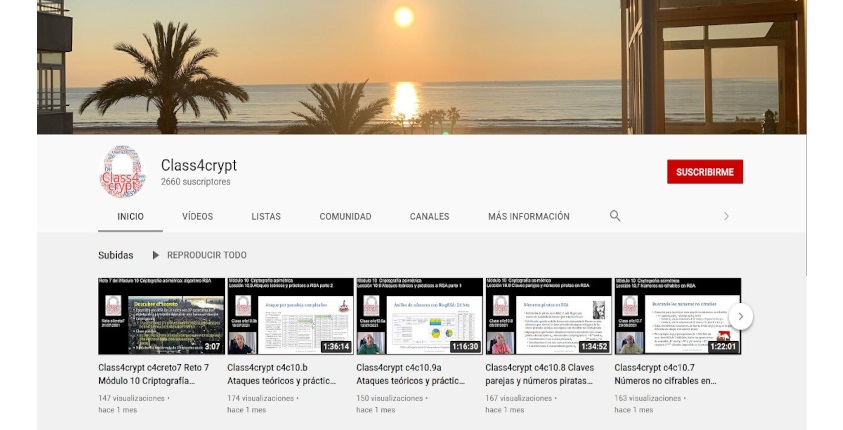Click the REPRODUCIR TODO link

(x=206, y=255)
